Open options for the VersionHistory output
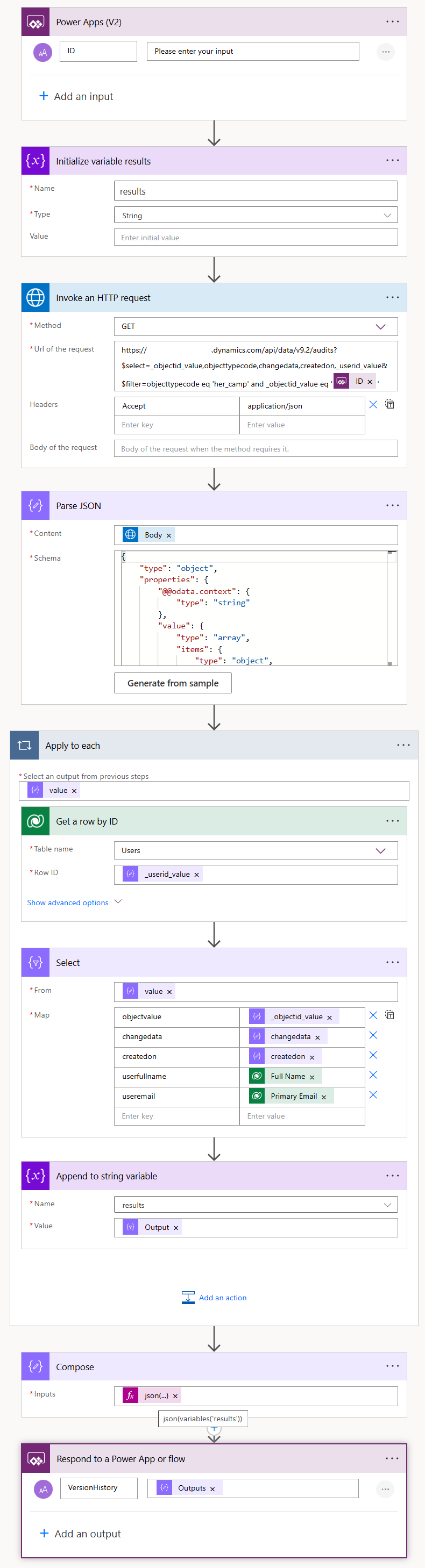Screen dimensions: 425x1568 tap(385, 1489)
